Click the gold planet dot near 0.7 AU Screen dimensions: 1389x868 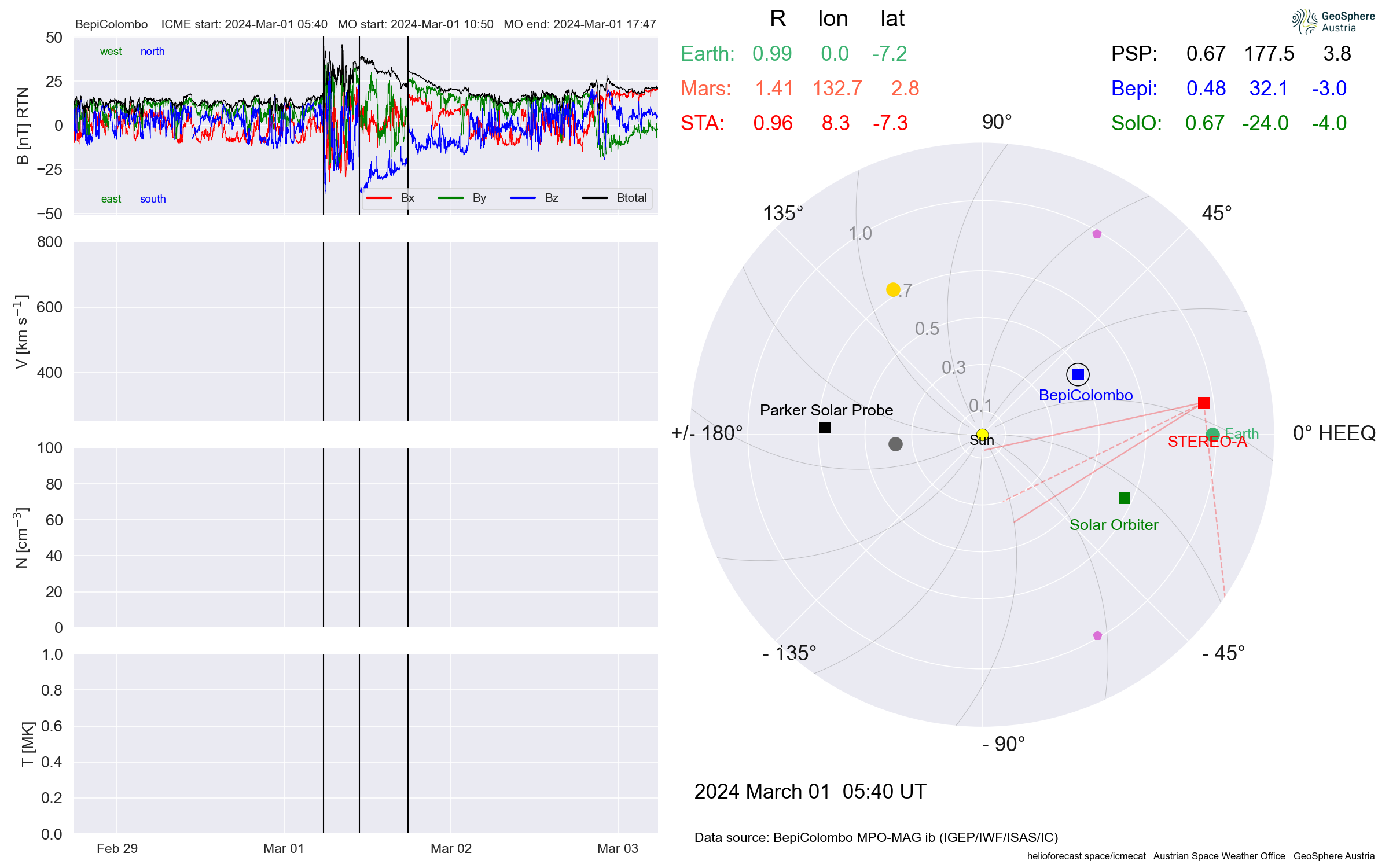click(893, 289)
